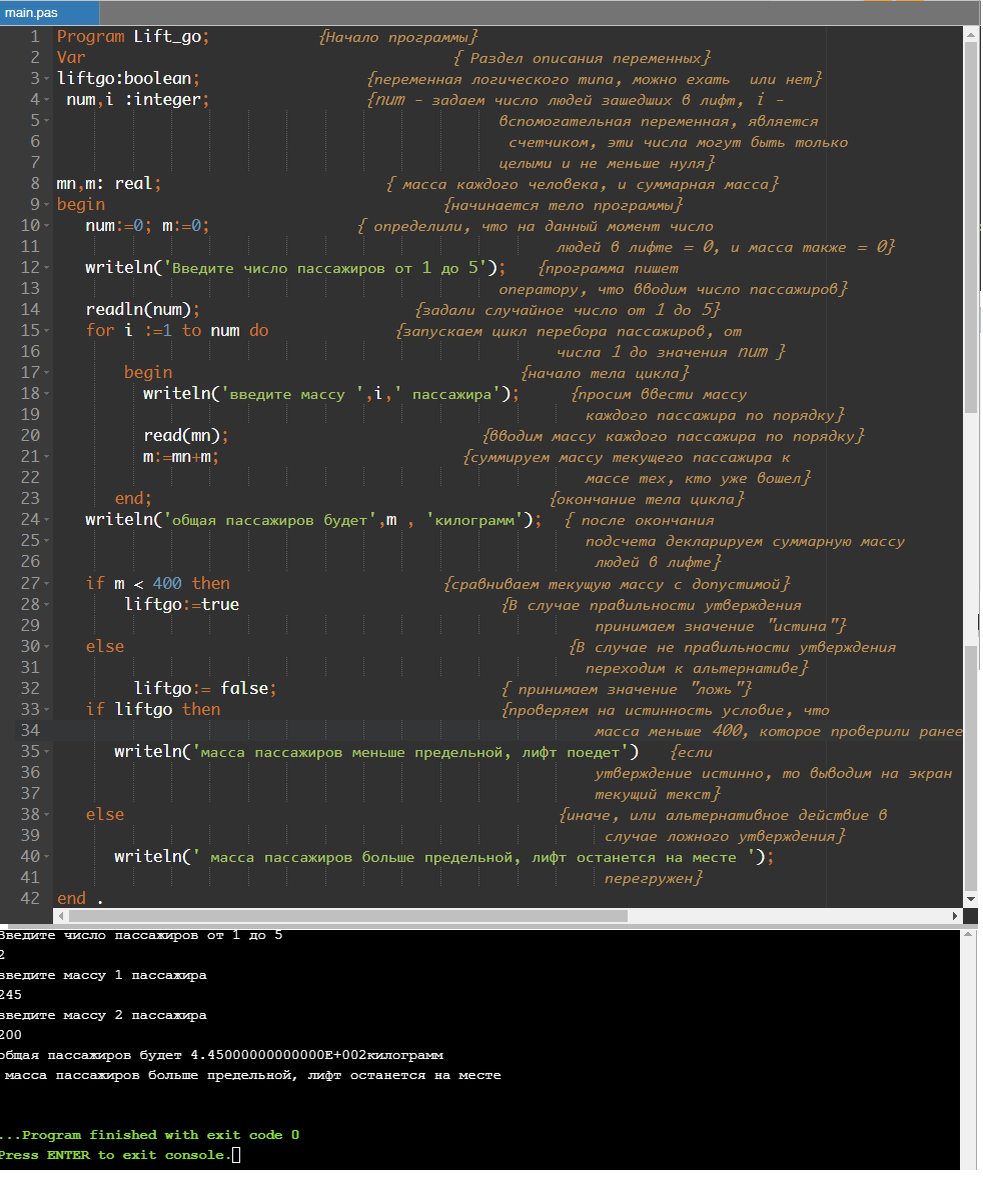Click line number 34 in the gutter
Image resolution: width=983 pixels, height=1187 pixels.
30,731
